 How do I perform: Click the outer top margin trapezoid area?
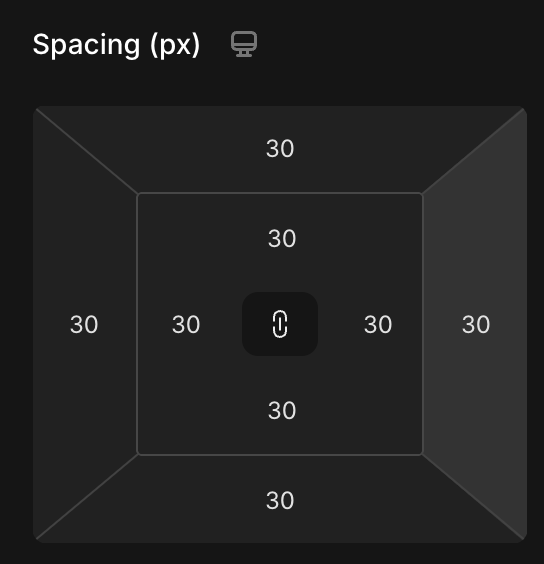tap(280, 149)
